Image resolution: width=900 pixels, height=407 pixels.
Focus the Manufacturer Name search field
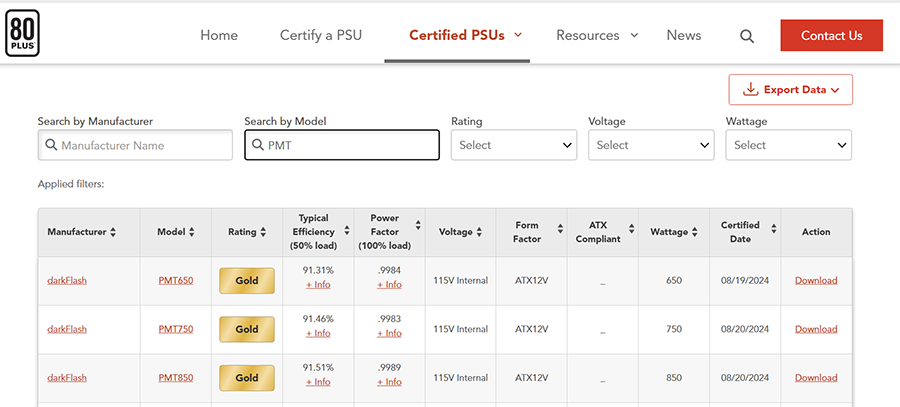[135, 145]
